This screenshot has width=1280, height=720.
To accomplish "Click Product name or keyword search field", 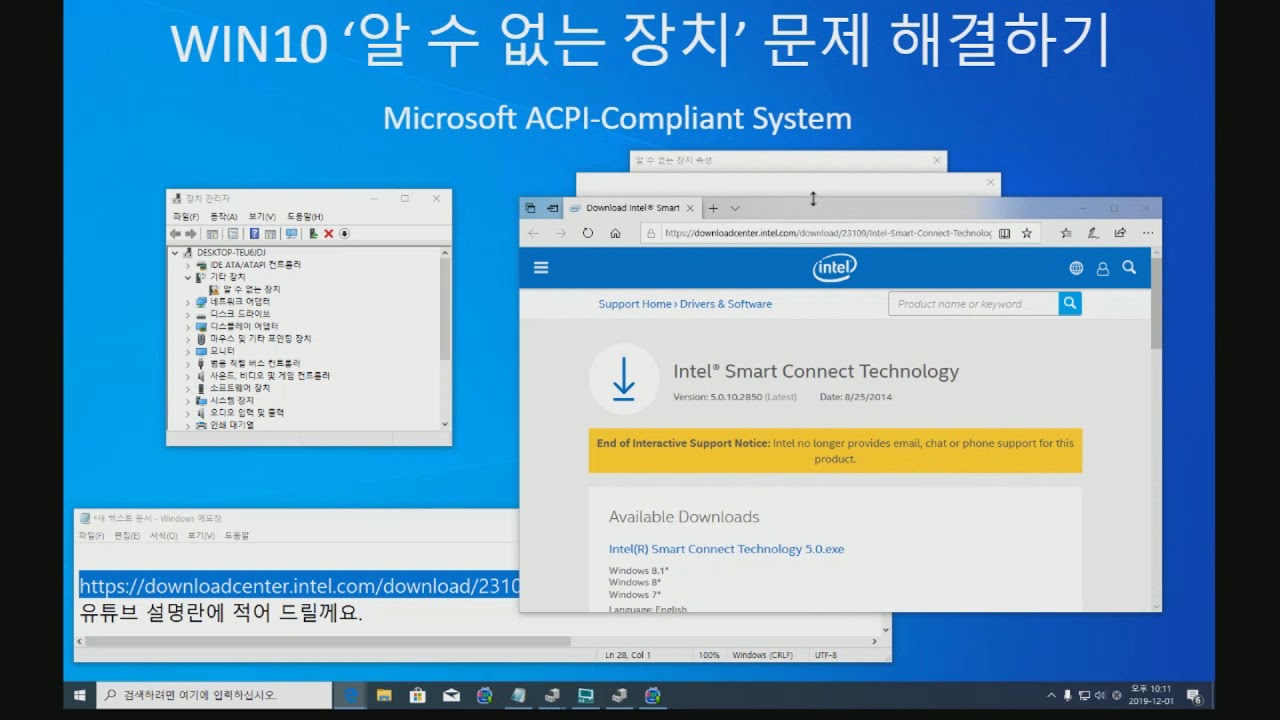I will (x=973, y=303).
